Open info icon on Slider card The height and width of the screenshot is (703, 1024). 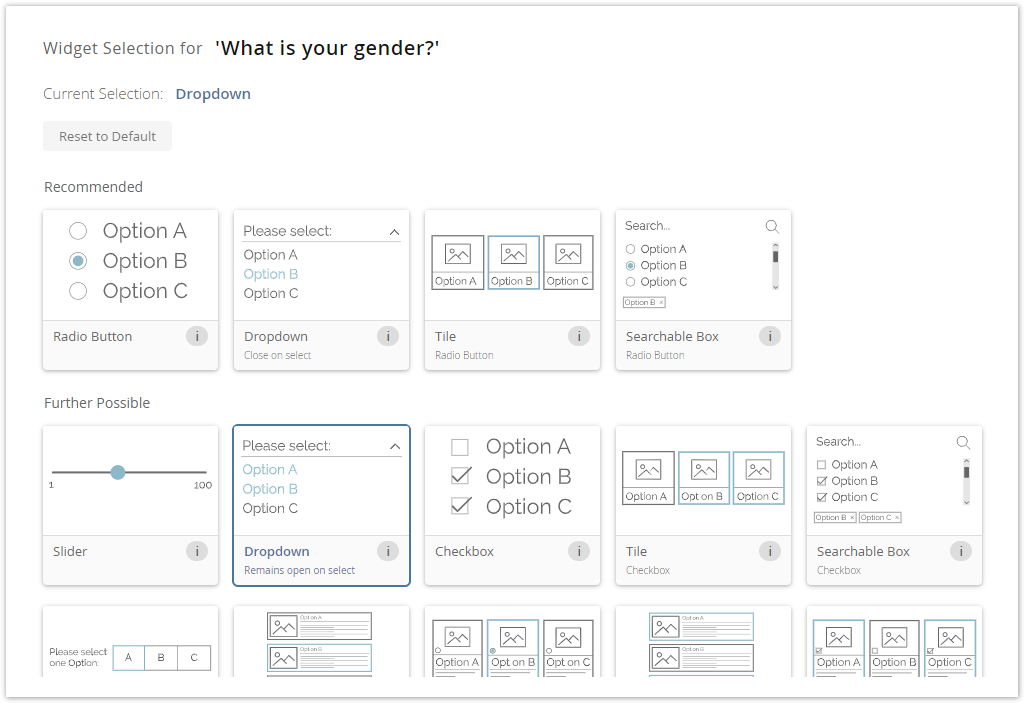pos(197,551)
